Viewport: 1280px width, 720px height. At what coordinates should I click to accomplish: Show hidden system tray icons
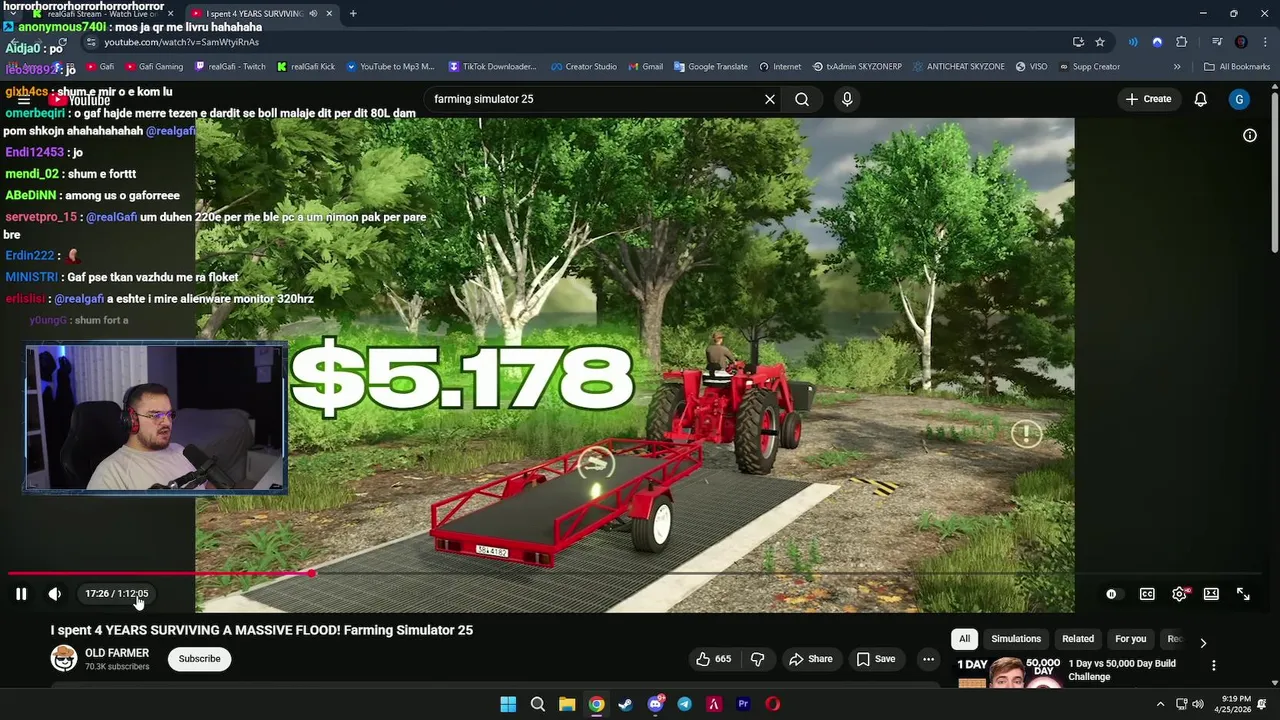(1160, 704)
